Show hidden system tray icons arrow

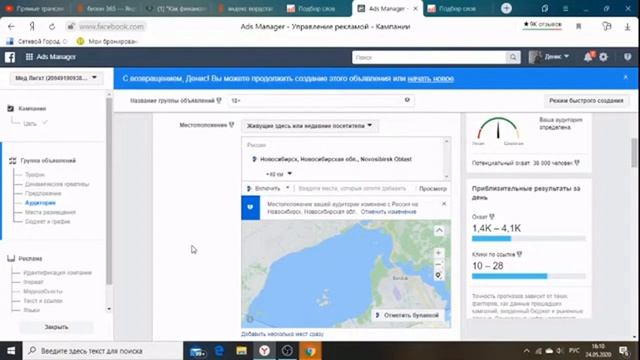(527, 351)
